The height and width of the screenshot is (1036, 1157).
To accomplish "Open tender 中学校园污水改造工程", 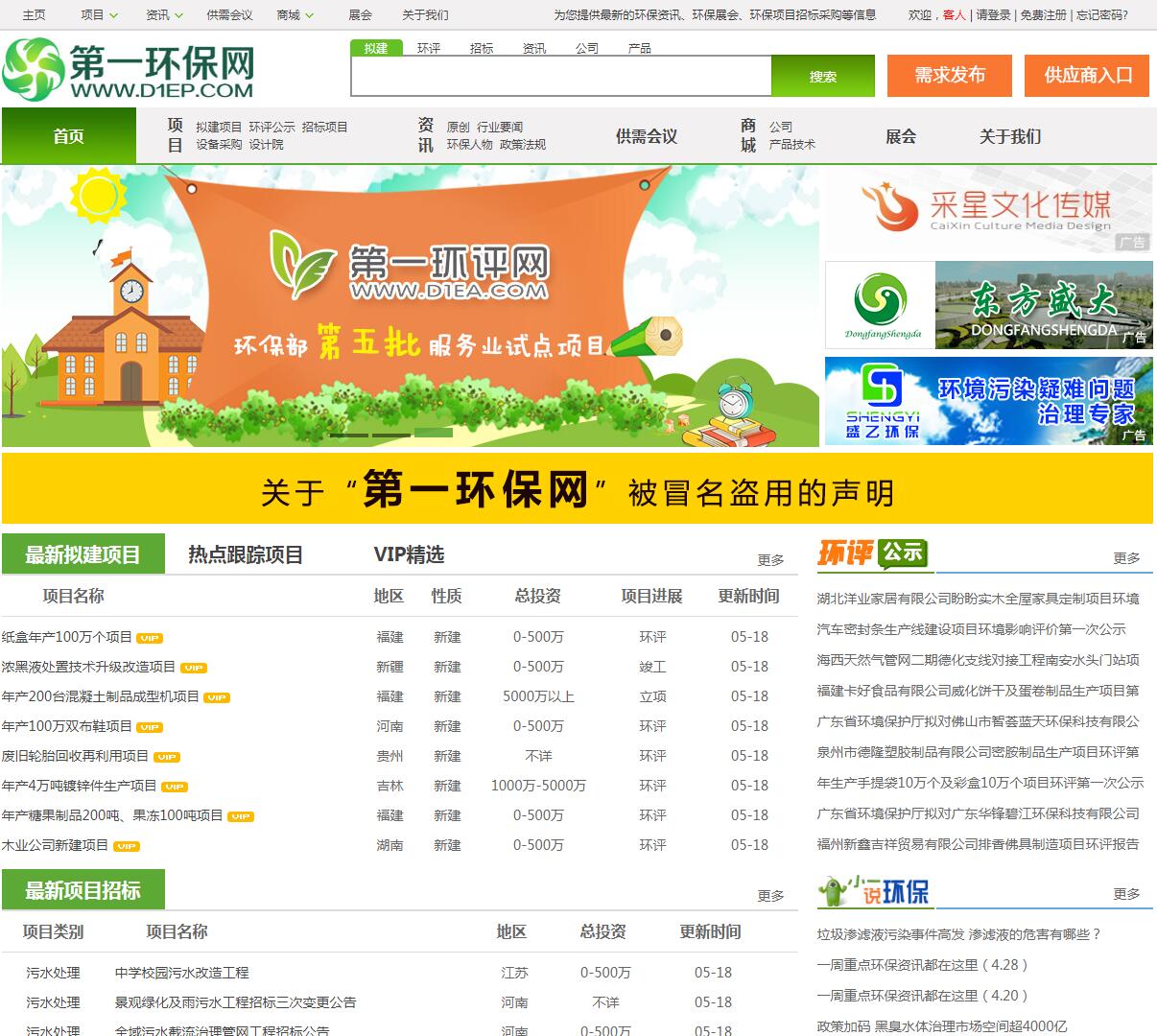I will 181,973.
